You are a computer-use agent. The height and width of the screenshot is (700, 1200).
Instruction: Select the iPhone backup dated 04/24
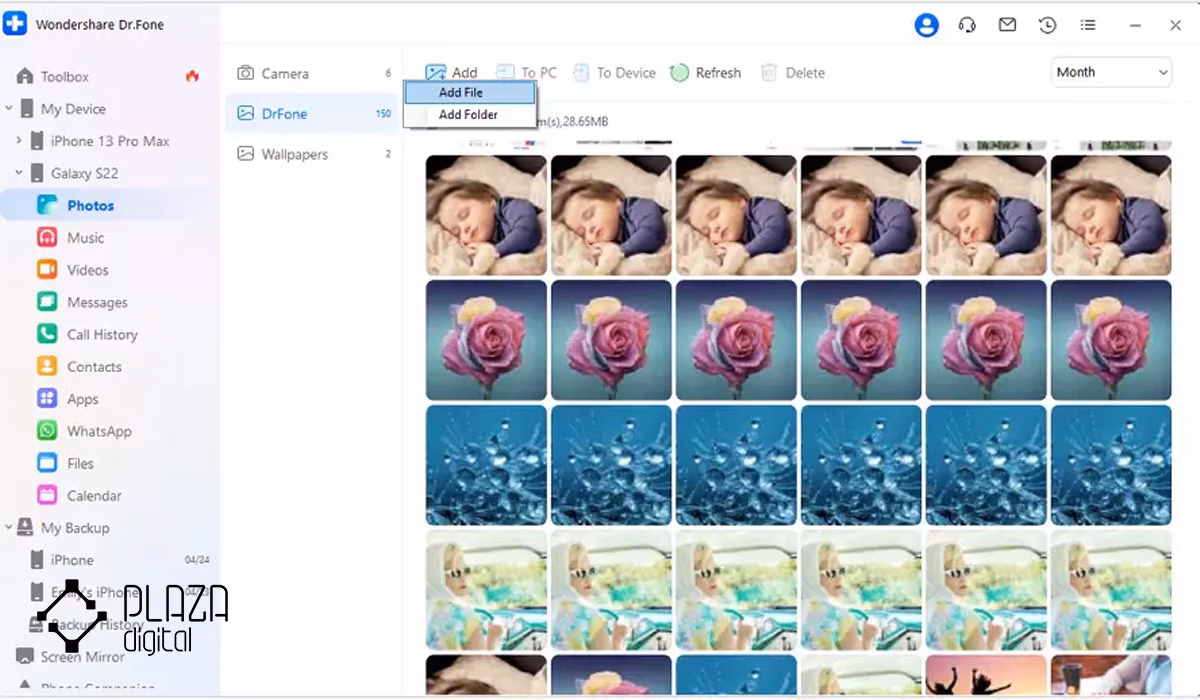[118, 560]
